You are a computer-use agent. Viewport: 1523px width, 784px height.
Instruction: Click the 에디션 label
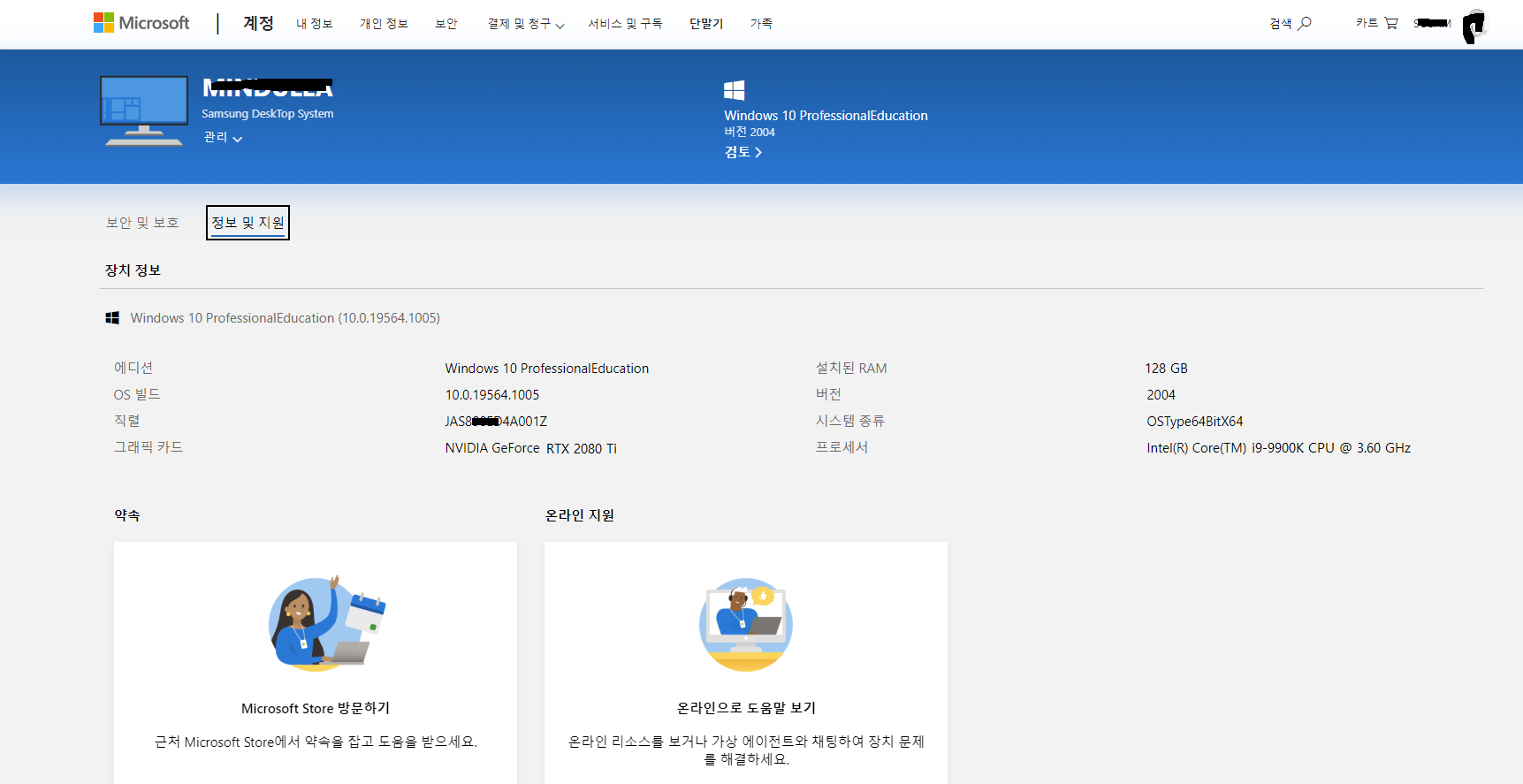133,368
